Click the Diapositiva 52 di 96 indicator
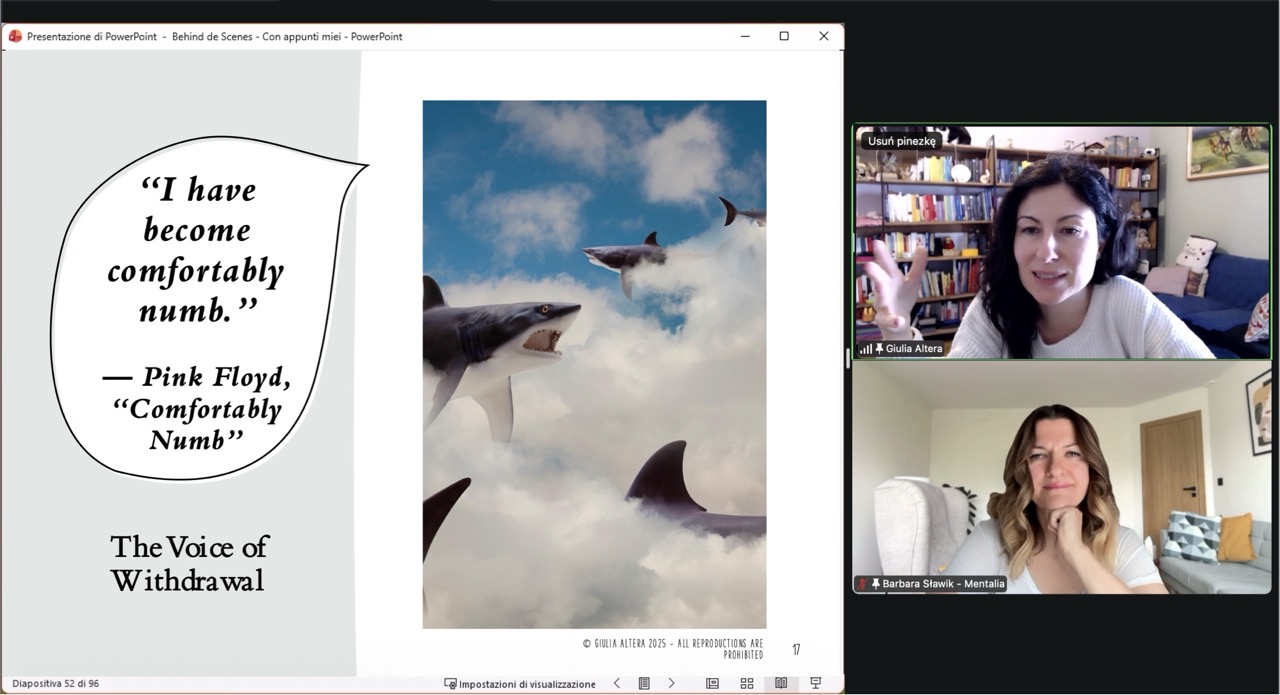This screenshot has height=695, width=1280. click(56, 684)
